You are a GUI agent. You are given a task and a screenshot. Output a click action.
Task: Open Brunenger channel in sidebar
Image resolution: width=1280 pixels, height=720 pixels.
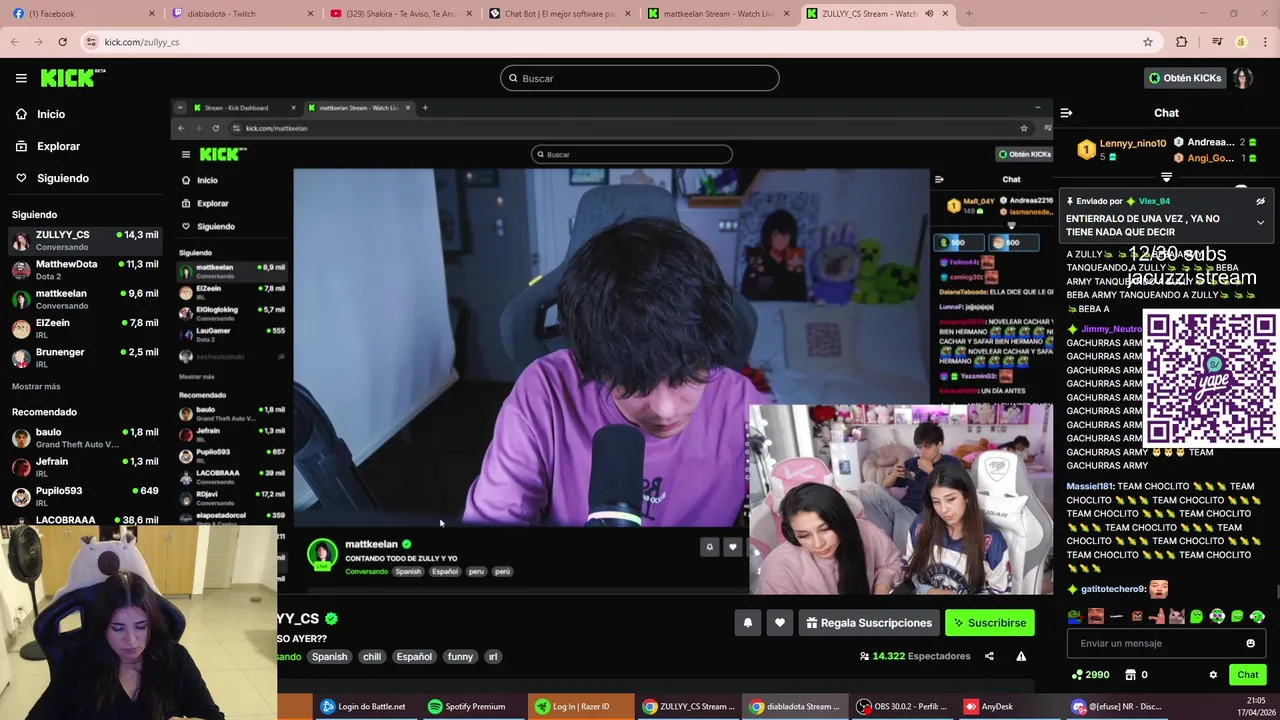[x=85, y=357]
